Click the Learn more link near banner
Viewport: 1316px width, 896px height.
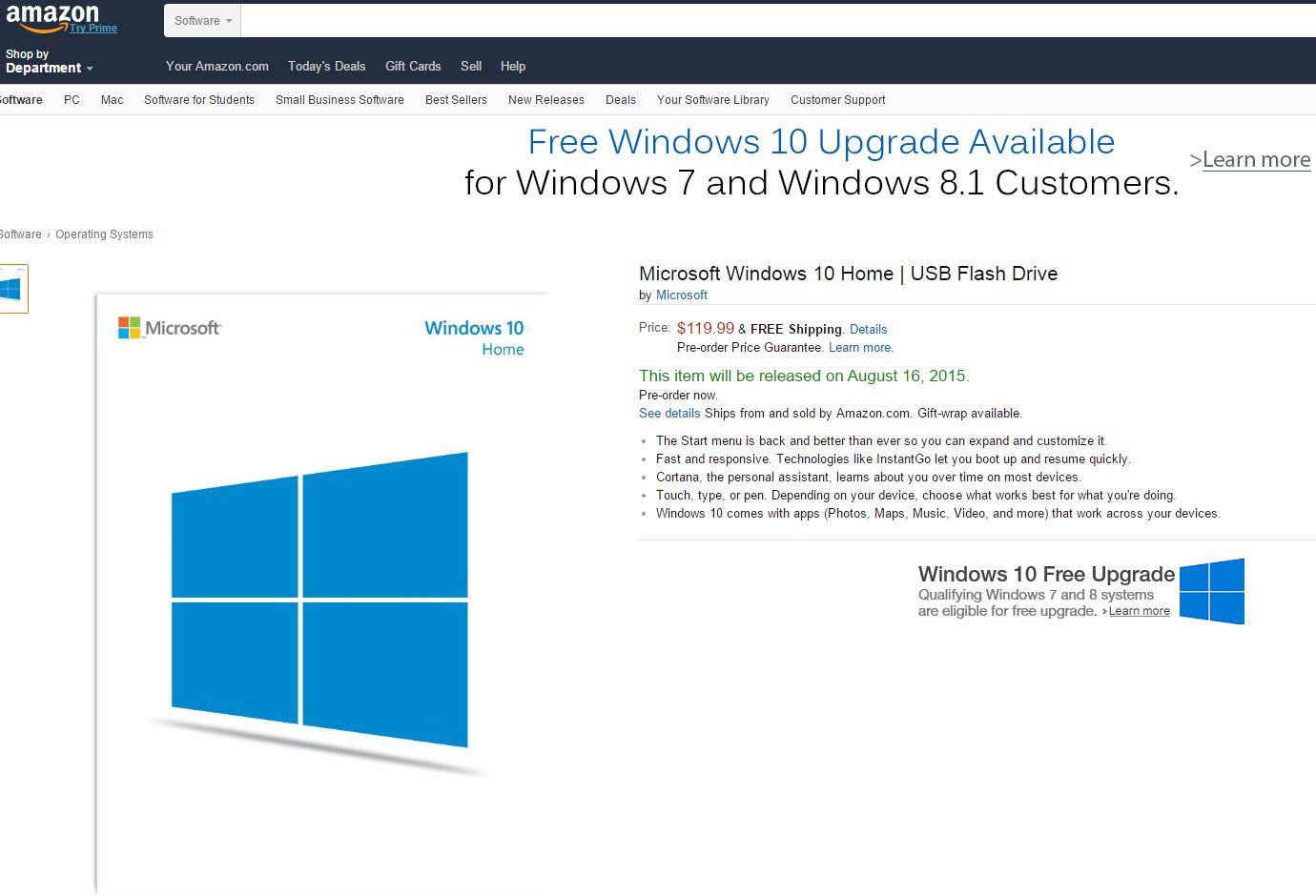click(1255, 159)
